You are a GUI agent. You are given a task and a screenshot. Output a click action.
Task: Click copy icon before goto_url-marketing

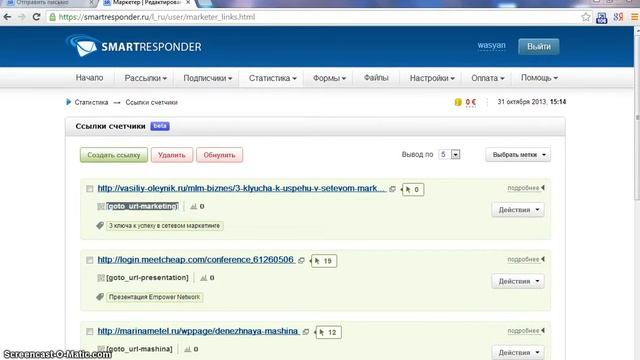(x=101, y=207)
